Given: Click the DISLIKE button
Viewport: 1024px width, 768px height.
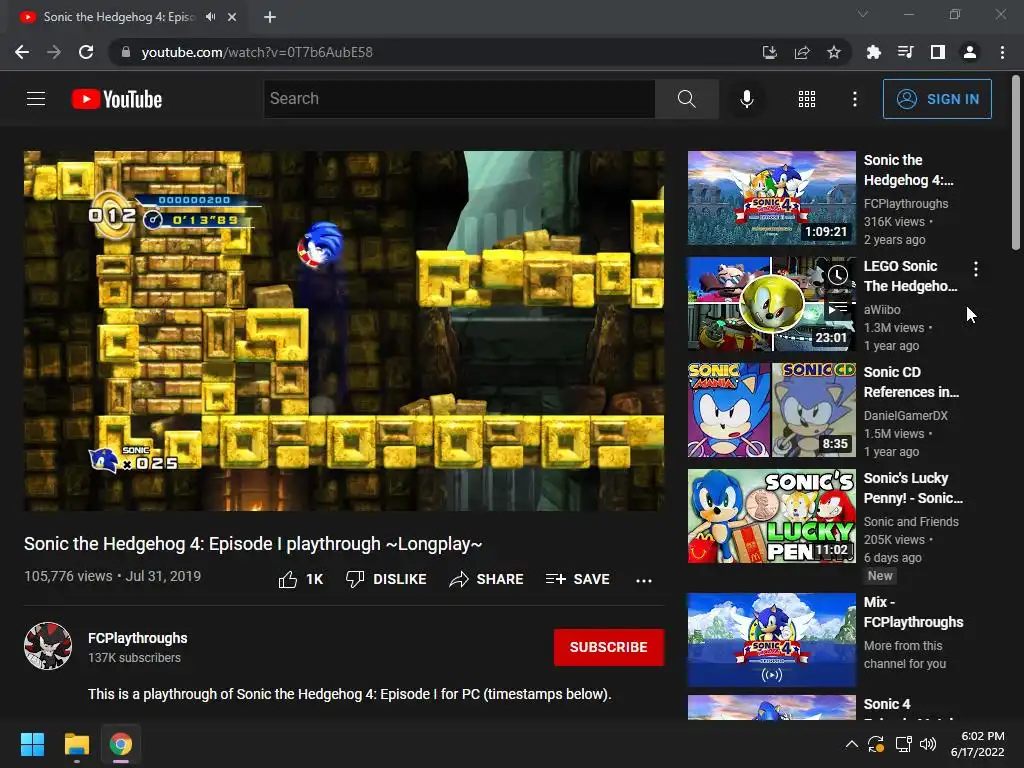Looking at the screenshot, I should click(386, 579).
